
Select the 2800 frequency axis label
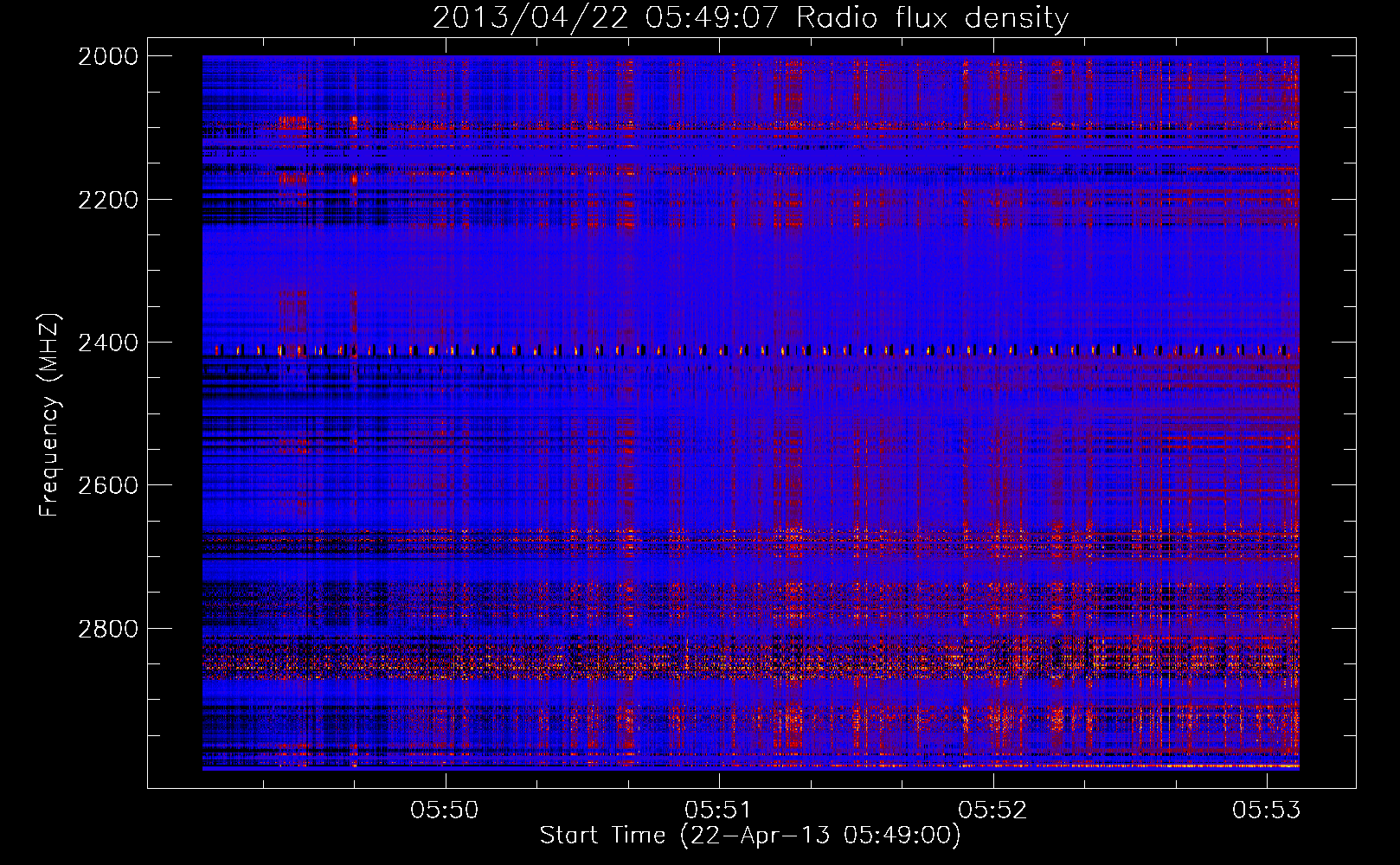click(x=108, y=628)
